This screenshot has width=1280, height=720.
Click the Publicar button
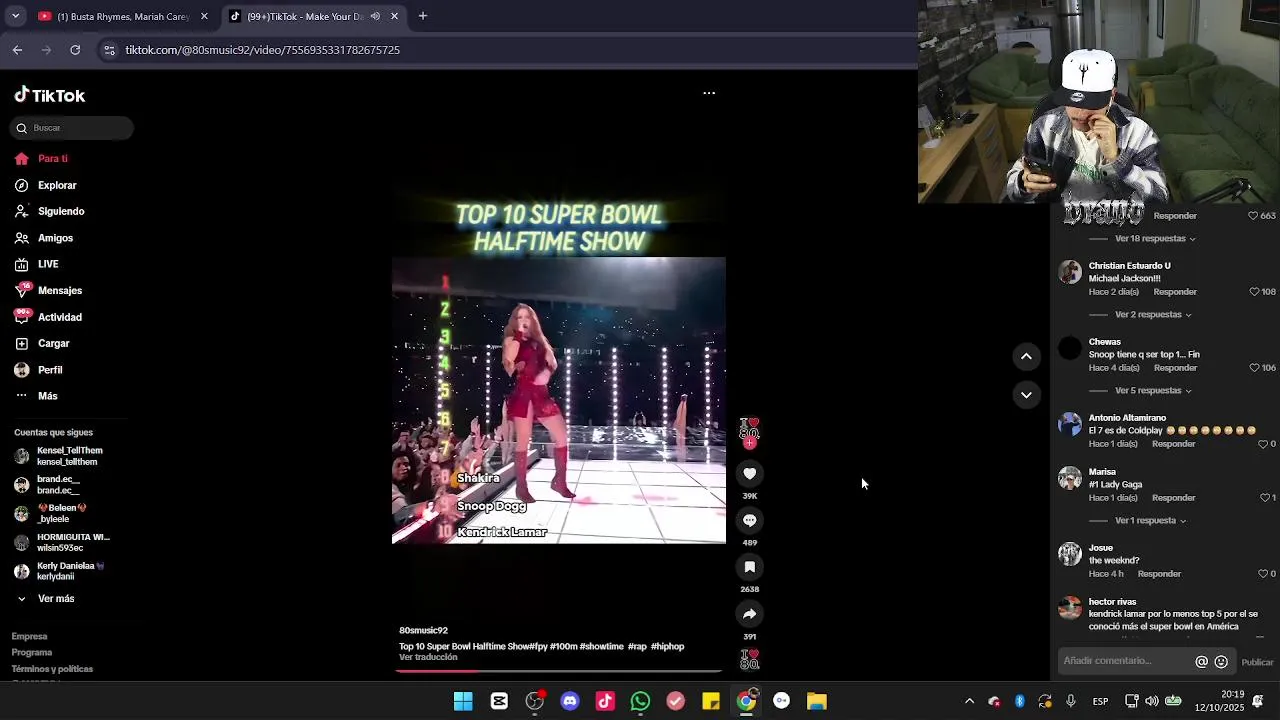(1257, 662)
